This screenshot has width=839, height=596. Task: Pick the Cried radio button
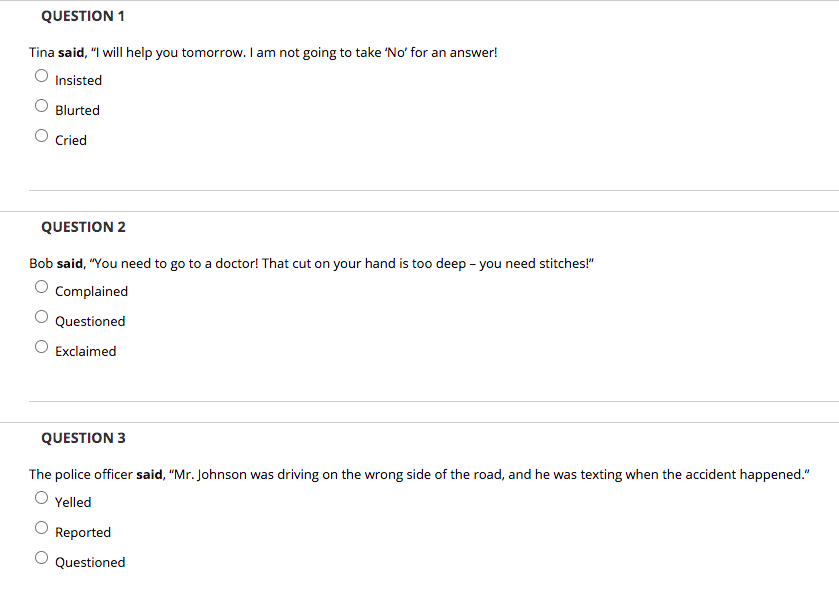click(x=41, y=136)
